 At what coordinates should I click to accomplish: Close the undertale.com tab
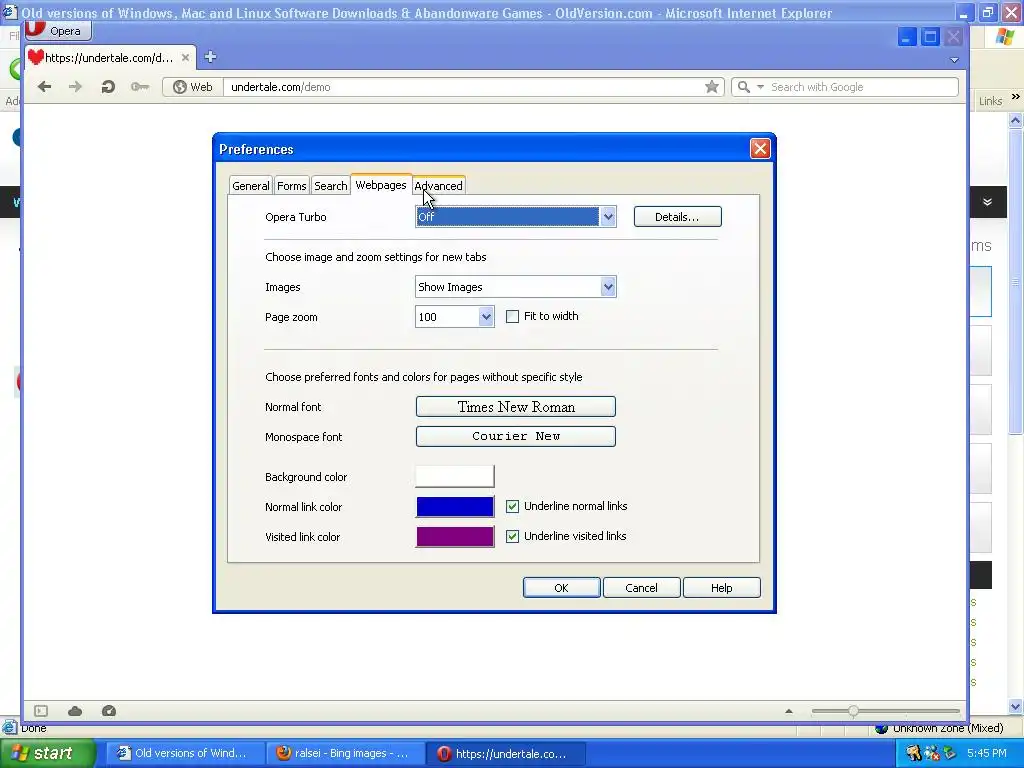(x=185, y=57)
